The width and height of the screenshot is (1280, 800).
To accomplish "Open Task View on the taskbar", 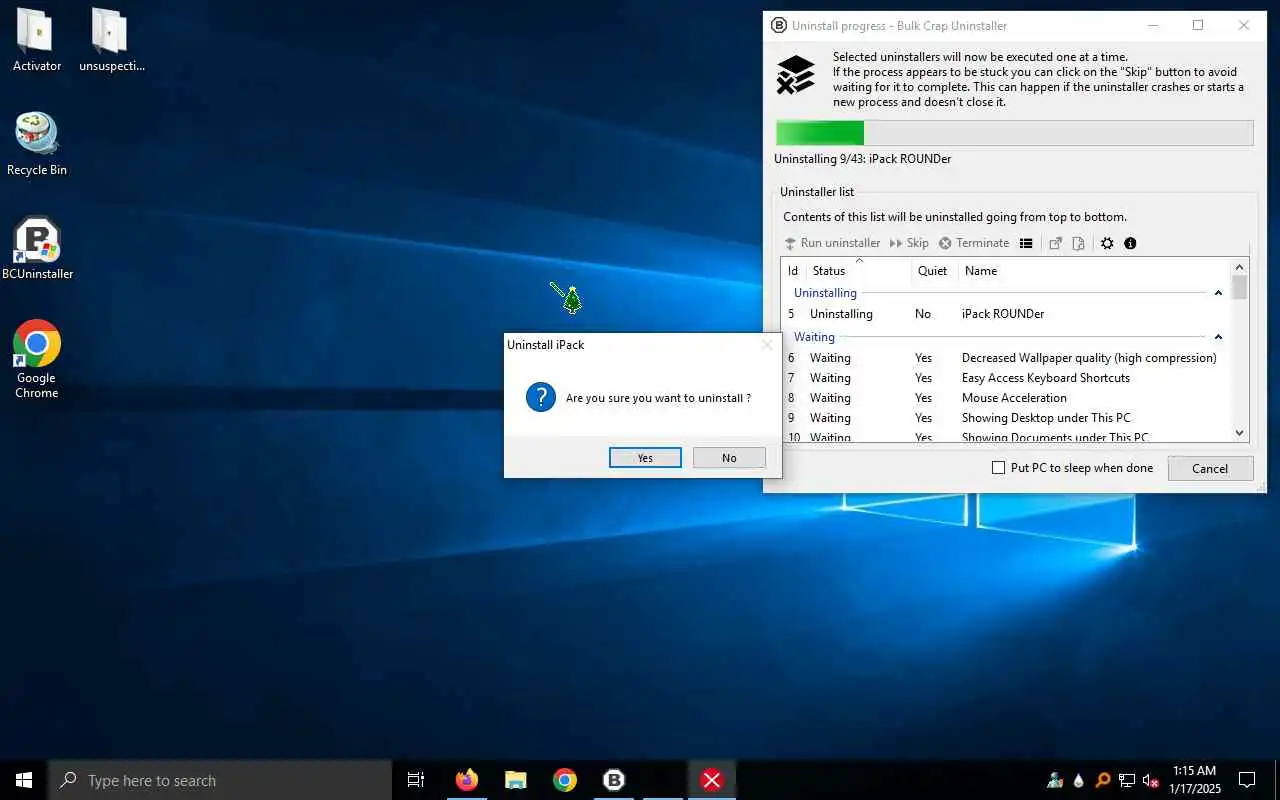I will coord(416,780).
